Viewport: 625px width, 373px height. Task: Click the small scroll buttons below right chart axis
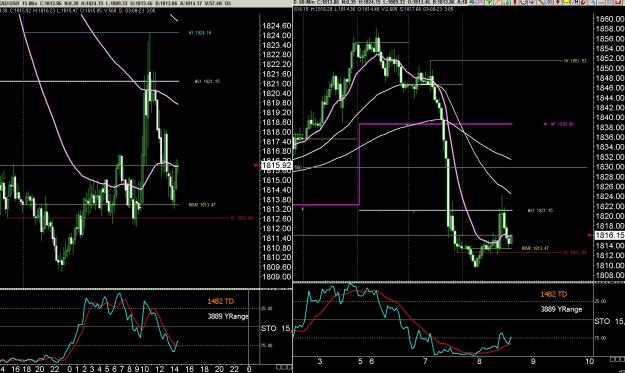click(x=617, y=359)
